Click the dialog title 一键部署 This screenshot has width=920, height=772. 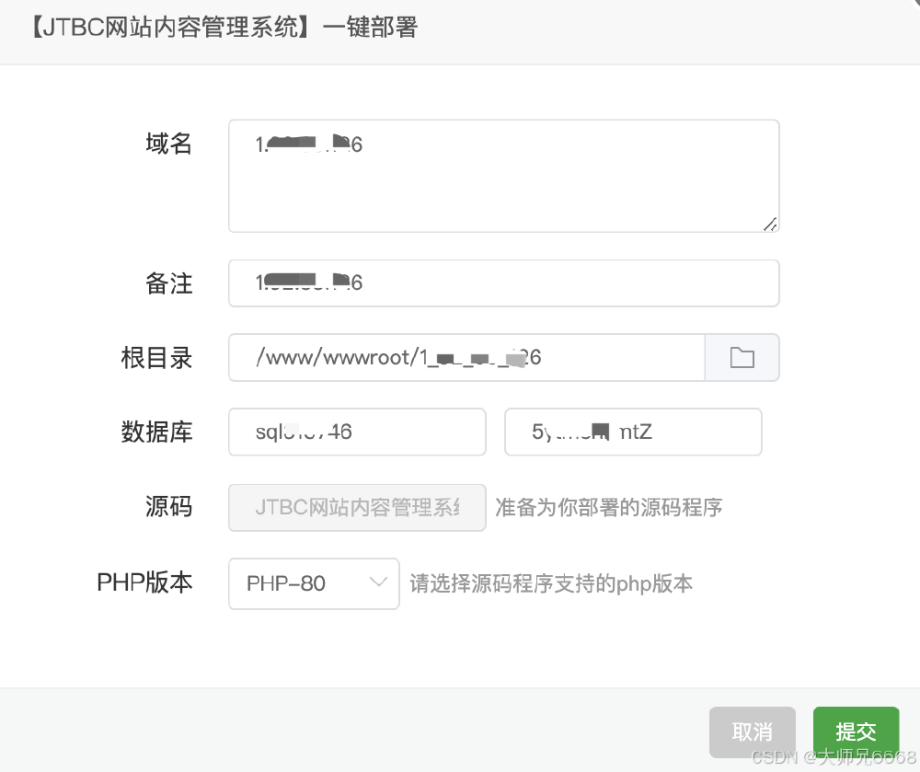(370, 27)
